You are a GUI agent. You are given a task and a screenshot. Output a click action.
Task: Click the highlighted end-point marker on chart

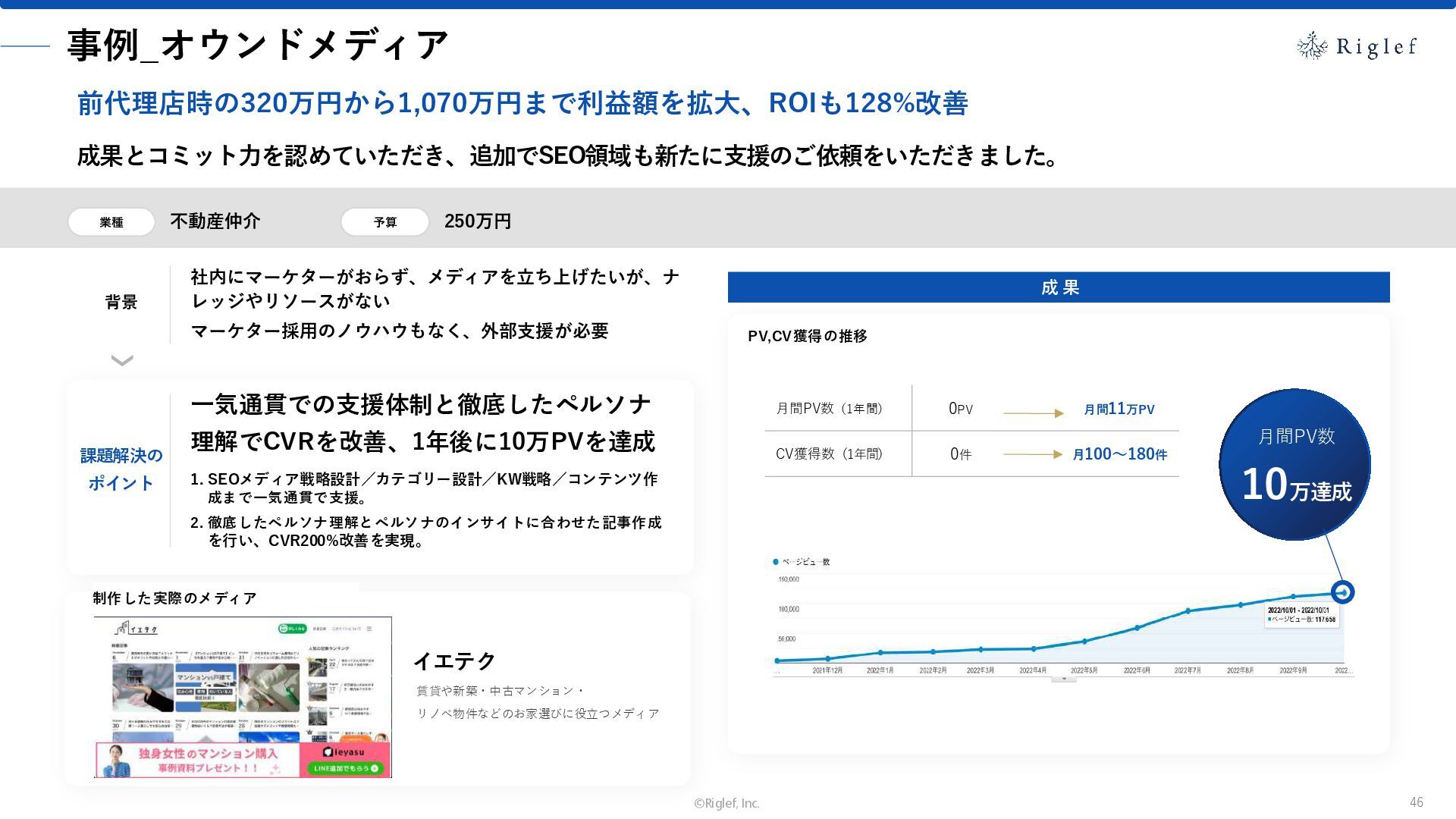tap(1342, 592)
